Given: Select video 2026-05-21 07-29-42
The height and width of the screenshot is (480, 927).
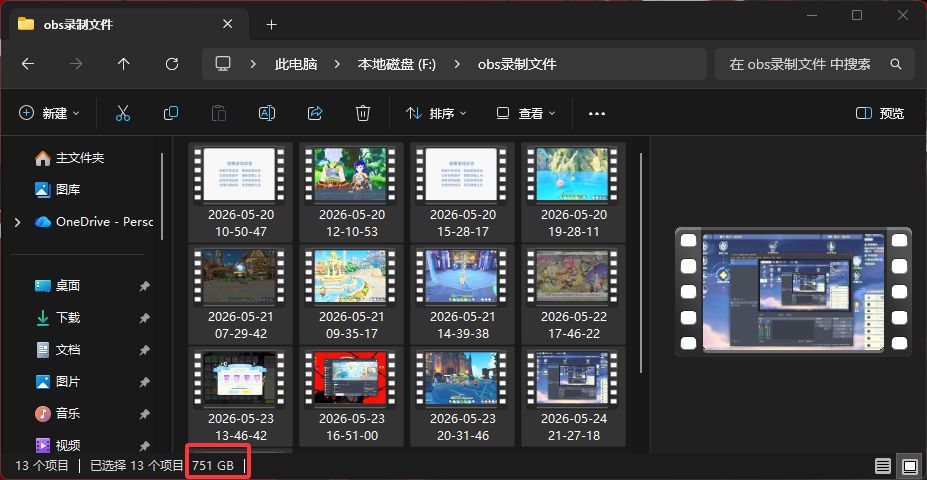Looking at the screenshot, I should [241, 294].
